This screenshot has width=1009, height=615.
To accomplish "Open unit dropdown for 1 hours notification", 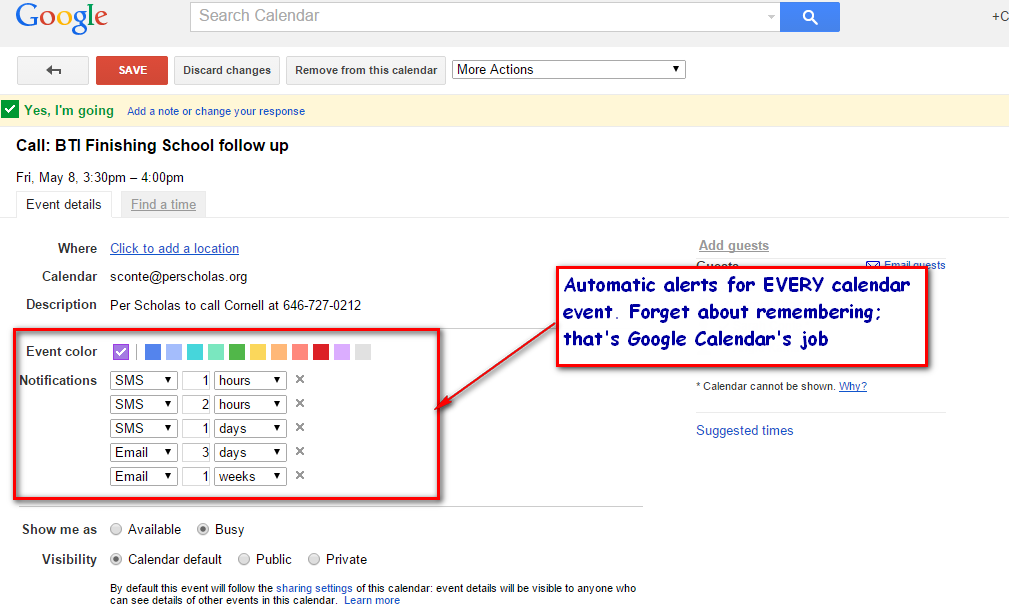I will (x=250, y=380).
